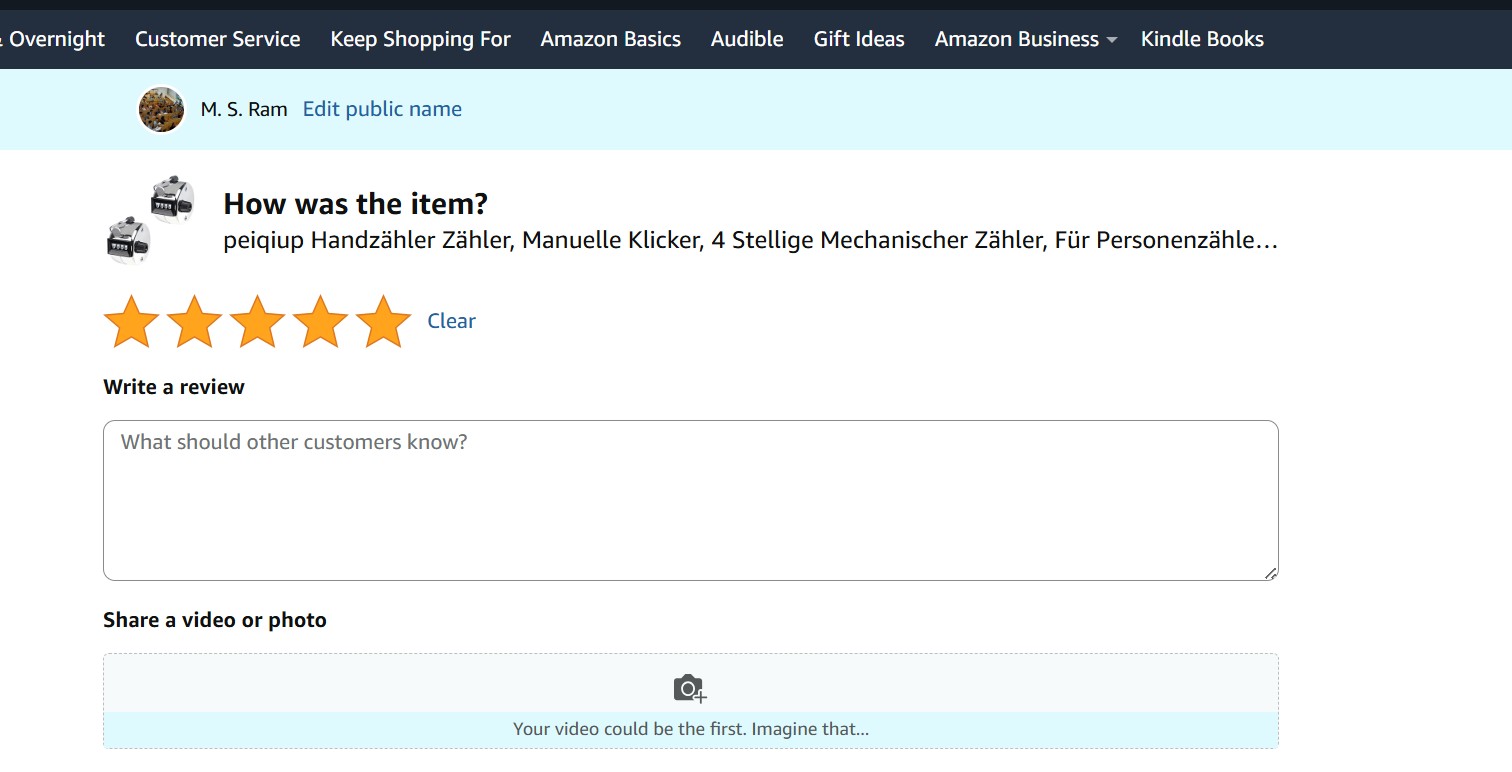Click the first rating star
This screenshot has width=1512, height=772.
pos(131,322)
